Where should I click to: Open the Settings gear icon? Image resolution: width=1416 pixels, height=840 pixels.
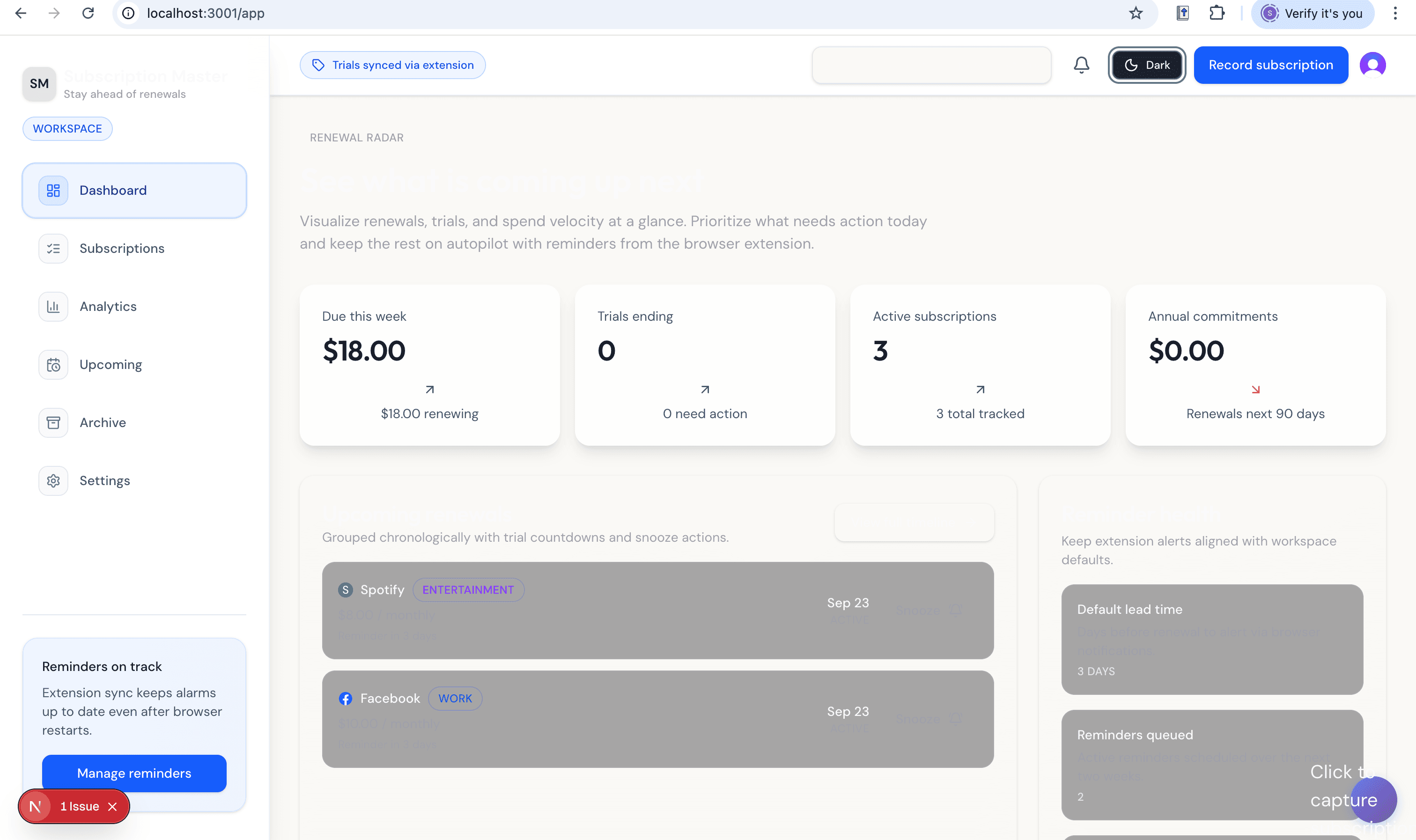point(52,480)
